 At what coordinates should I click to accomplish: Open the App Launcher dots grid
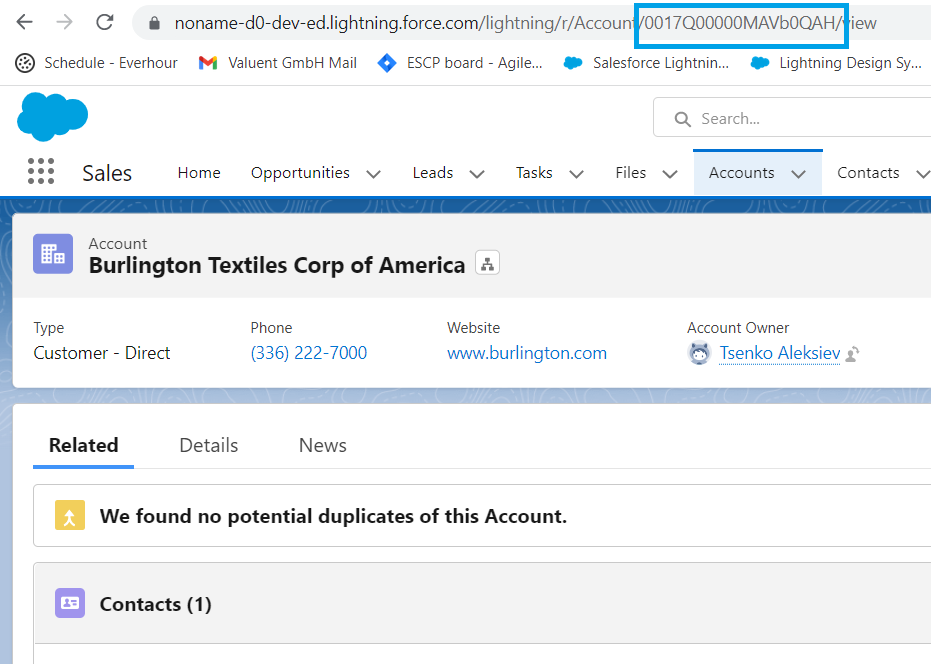coord(41,171)
